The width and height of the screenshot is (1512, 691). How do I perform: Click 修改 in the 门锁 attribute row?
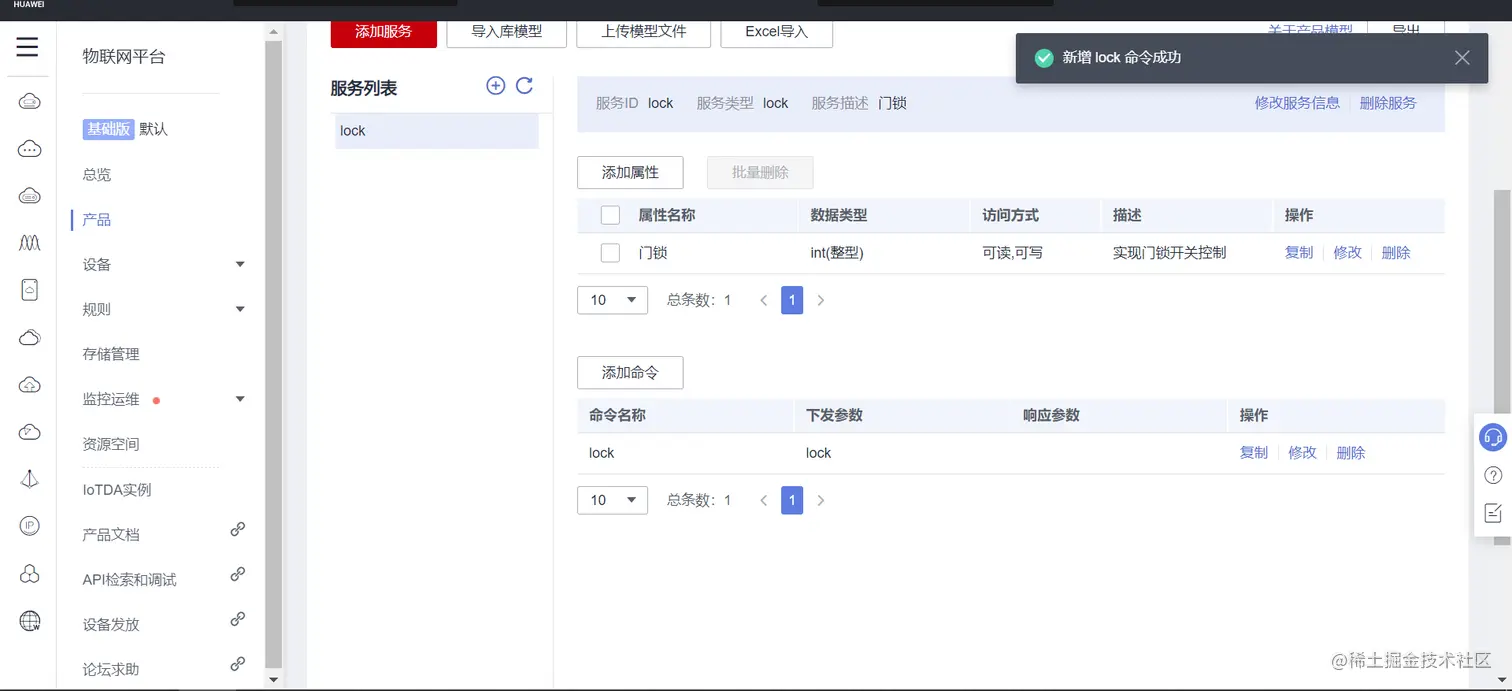[x=1348, y=253]
